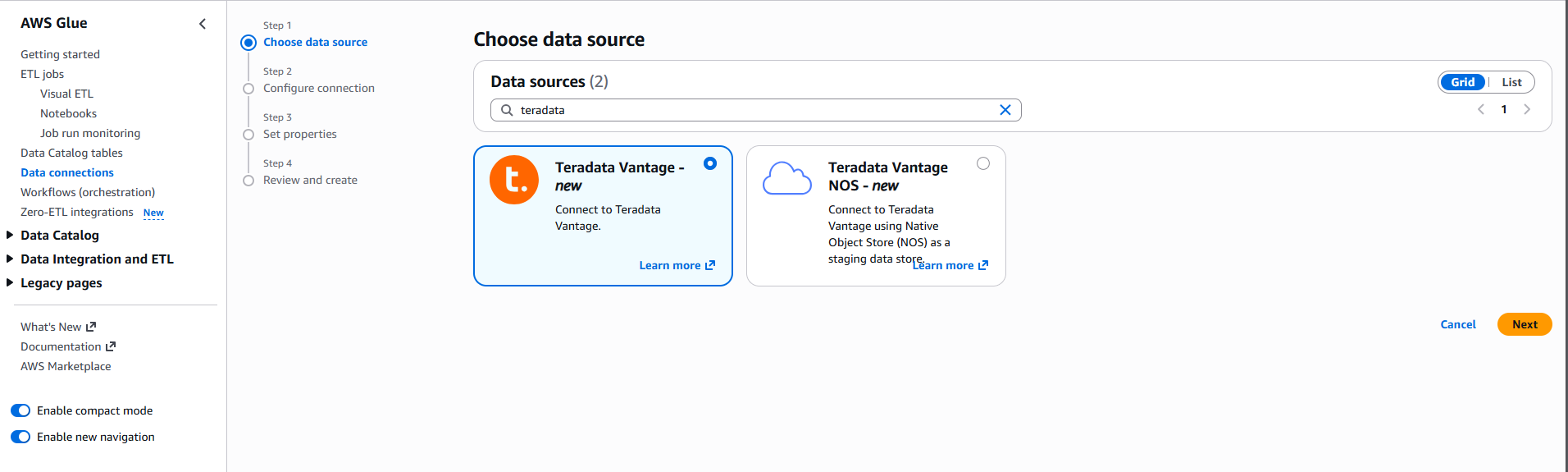The width and height of the screenshot is (1568, 472).
Task: Open What's New external link
Action: pos(58,327)
